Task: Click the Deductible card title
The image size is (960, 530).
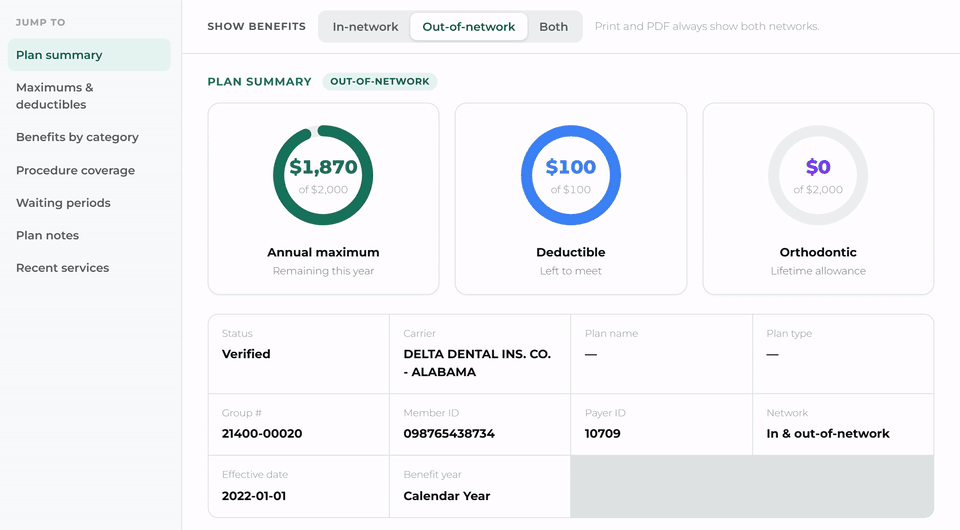Action: [571, 252]
